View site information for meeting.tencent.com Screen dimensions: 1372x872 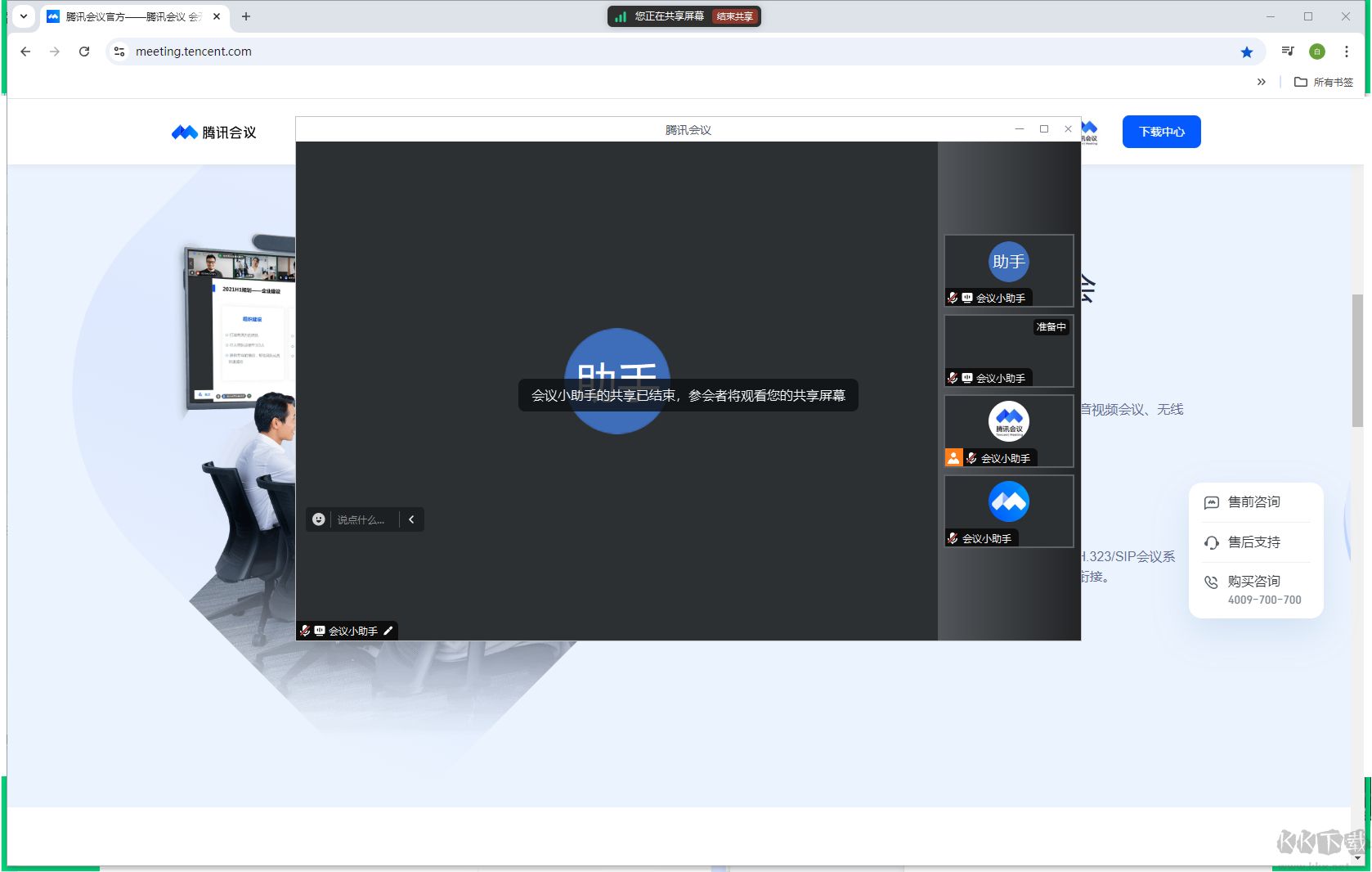tap(119, 52)
